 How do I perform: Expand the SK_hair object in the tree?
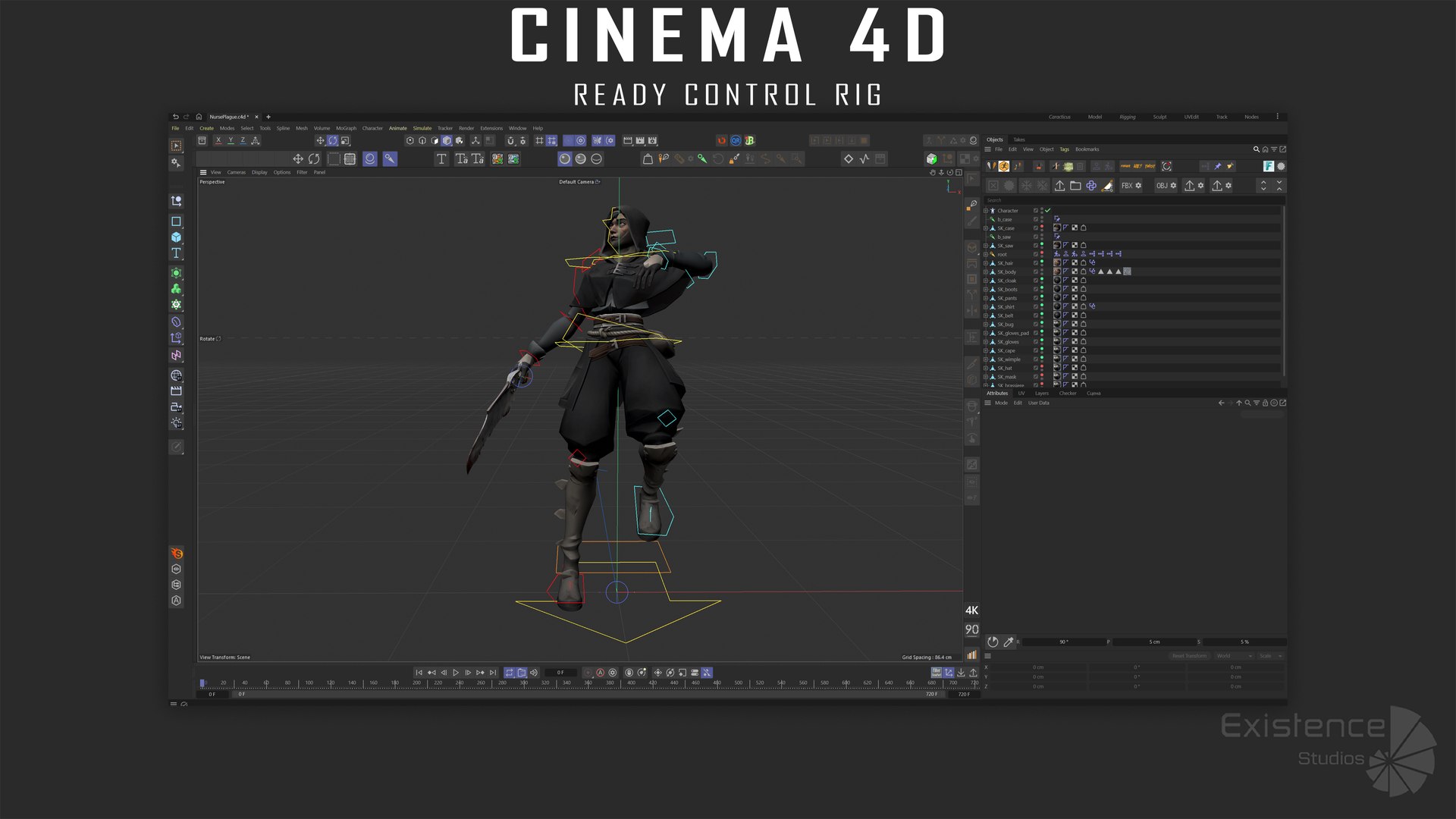[x=986, y=263]
